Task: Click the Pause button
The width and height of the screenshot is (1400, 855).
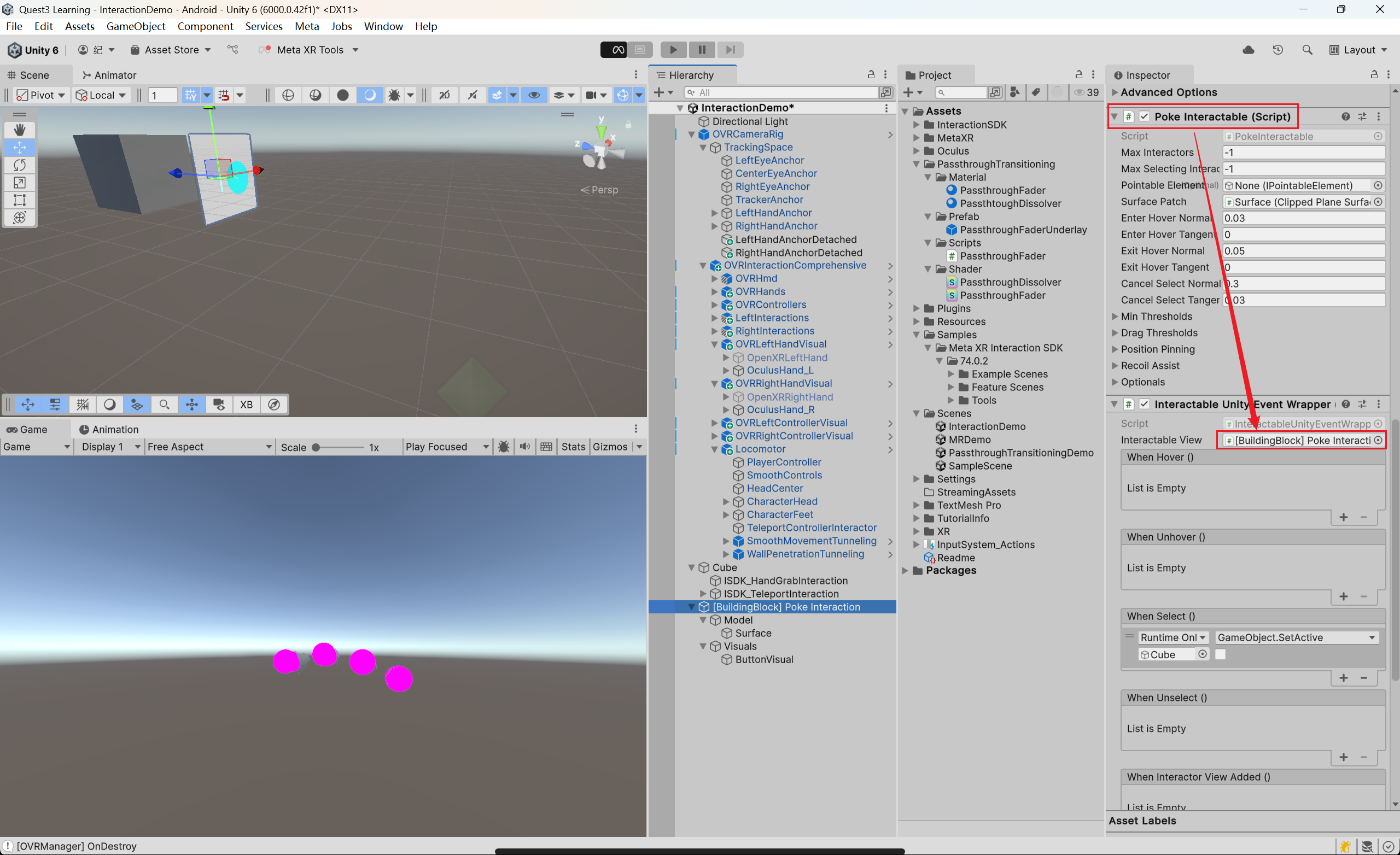Action: click(702, 50)
